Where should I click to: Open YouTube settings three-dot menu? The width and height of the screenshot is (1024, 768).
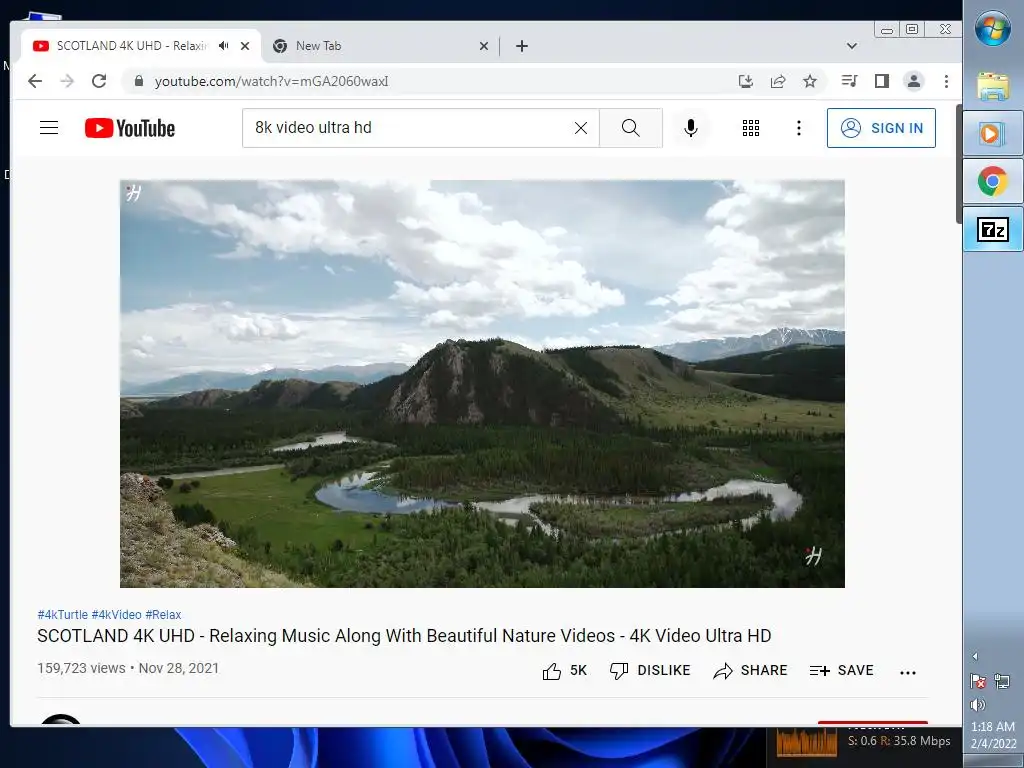(x=799, y=128)
